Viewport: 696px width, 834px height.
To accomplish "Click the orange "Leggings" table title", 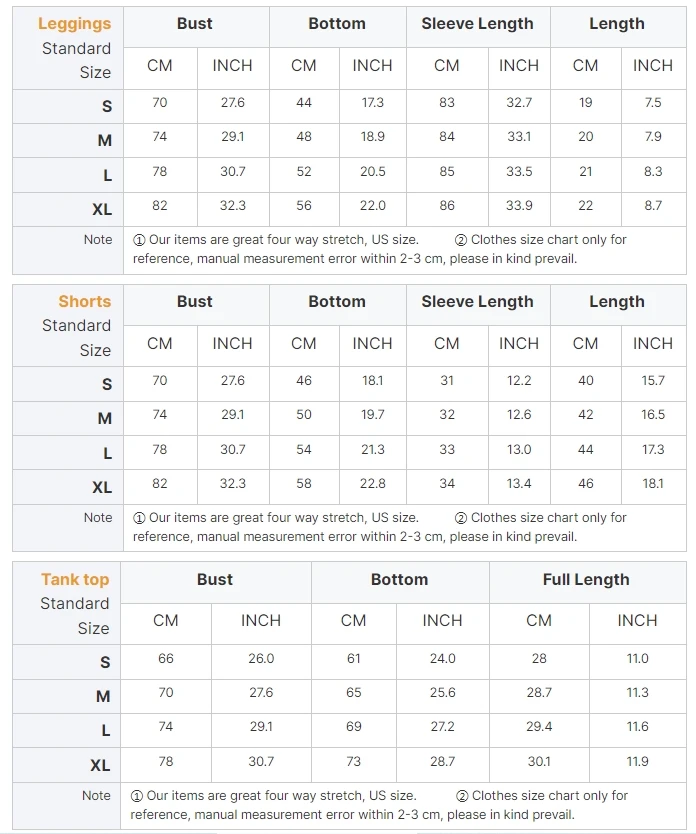I will click(x=75, y=24).
